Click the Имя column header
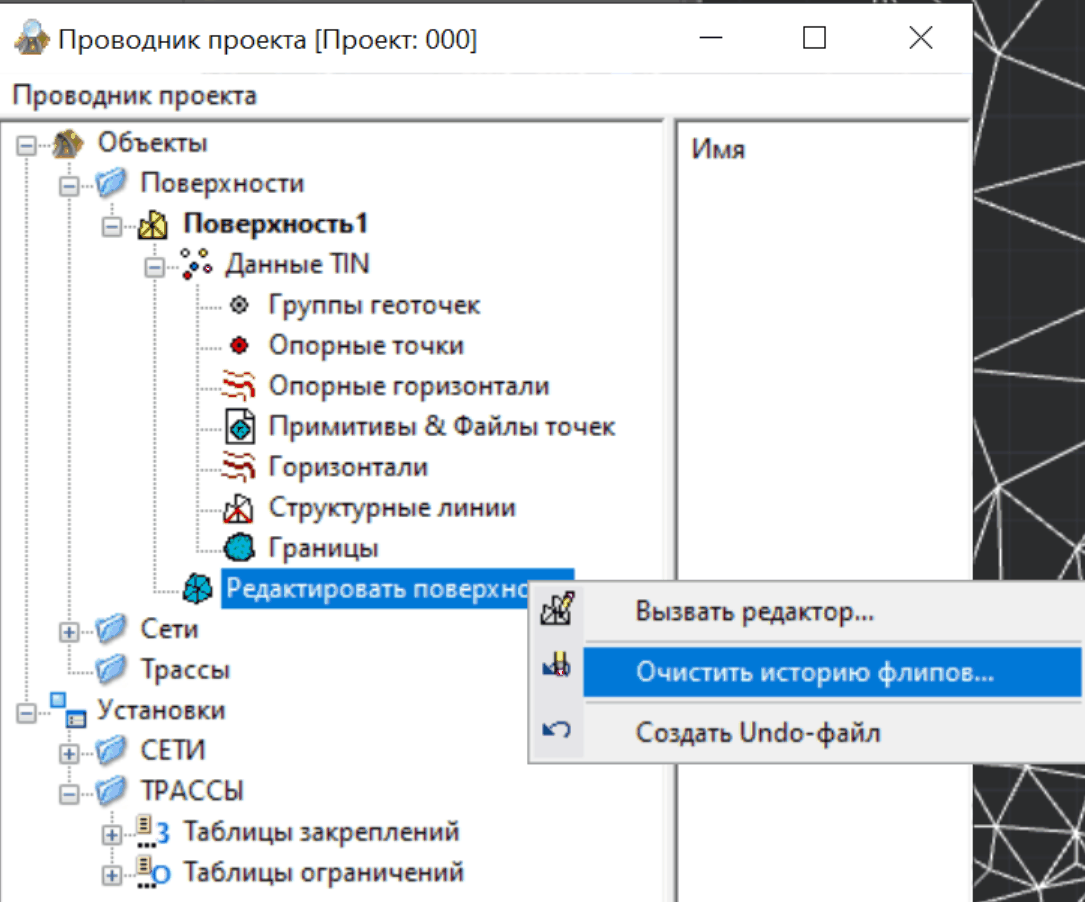Image resolution: width=1085 pixels, height=902 pixels. coord(718,150)
